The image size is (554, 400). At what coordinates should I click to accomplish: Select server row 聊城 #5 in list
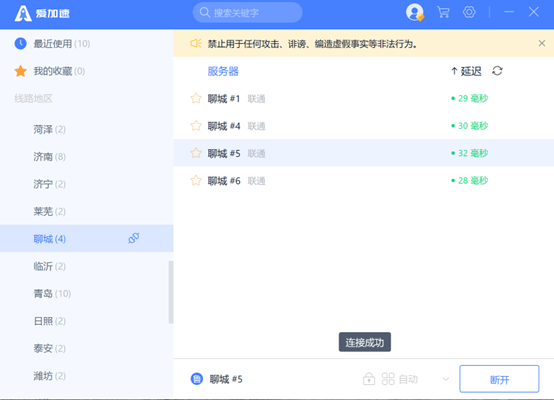pyautogui.click(x=364, y=153)
